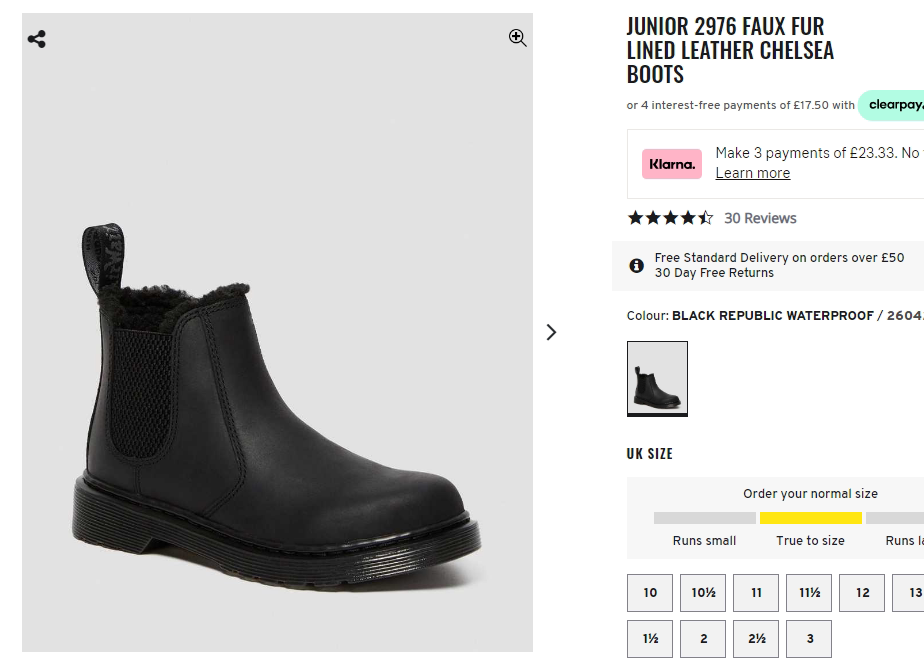The image size is (924, 662).
Task: Select the black boot colour swatch
Action: (657, 379)
